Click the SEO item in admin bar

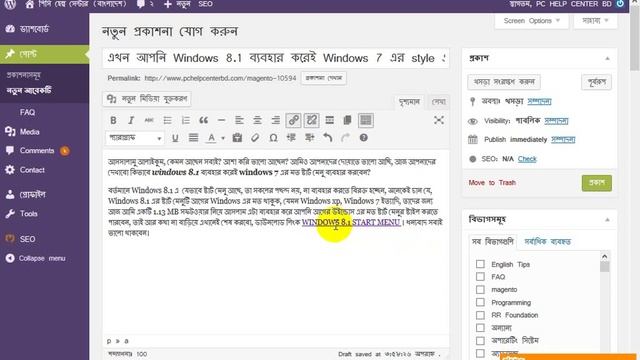tap(205, 4)
